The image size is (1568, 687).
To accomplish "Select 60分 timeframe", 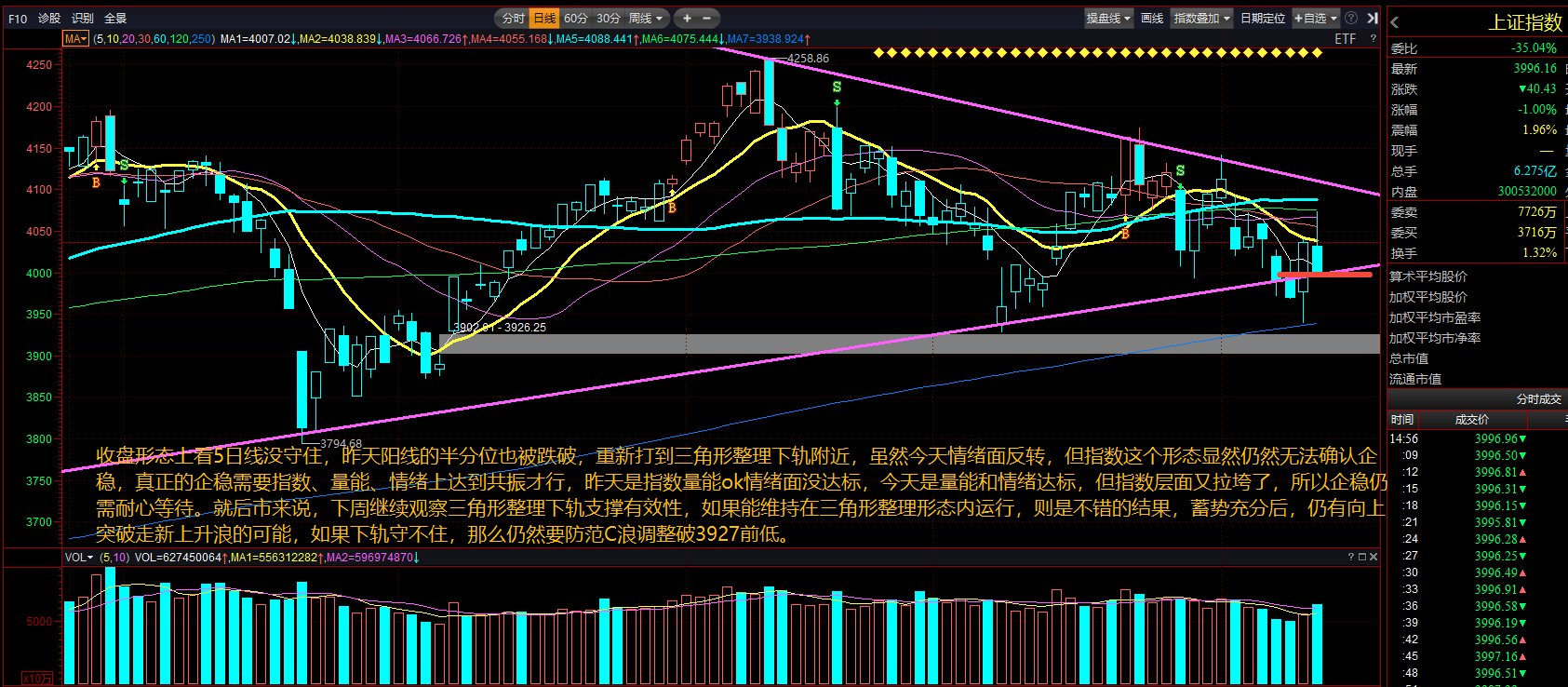I will (576, 18).
